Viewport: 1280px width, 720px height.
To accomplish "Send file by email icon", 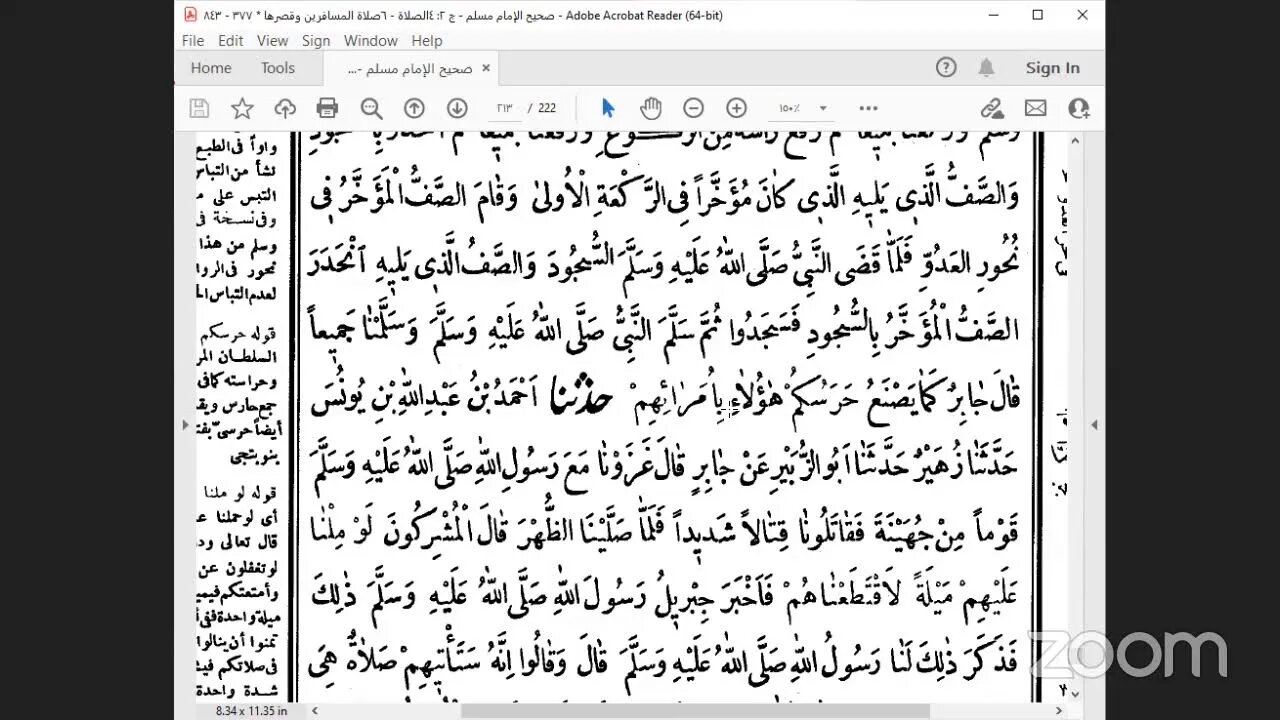I will (1035, 108).
